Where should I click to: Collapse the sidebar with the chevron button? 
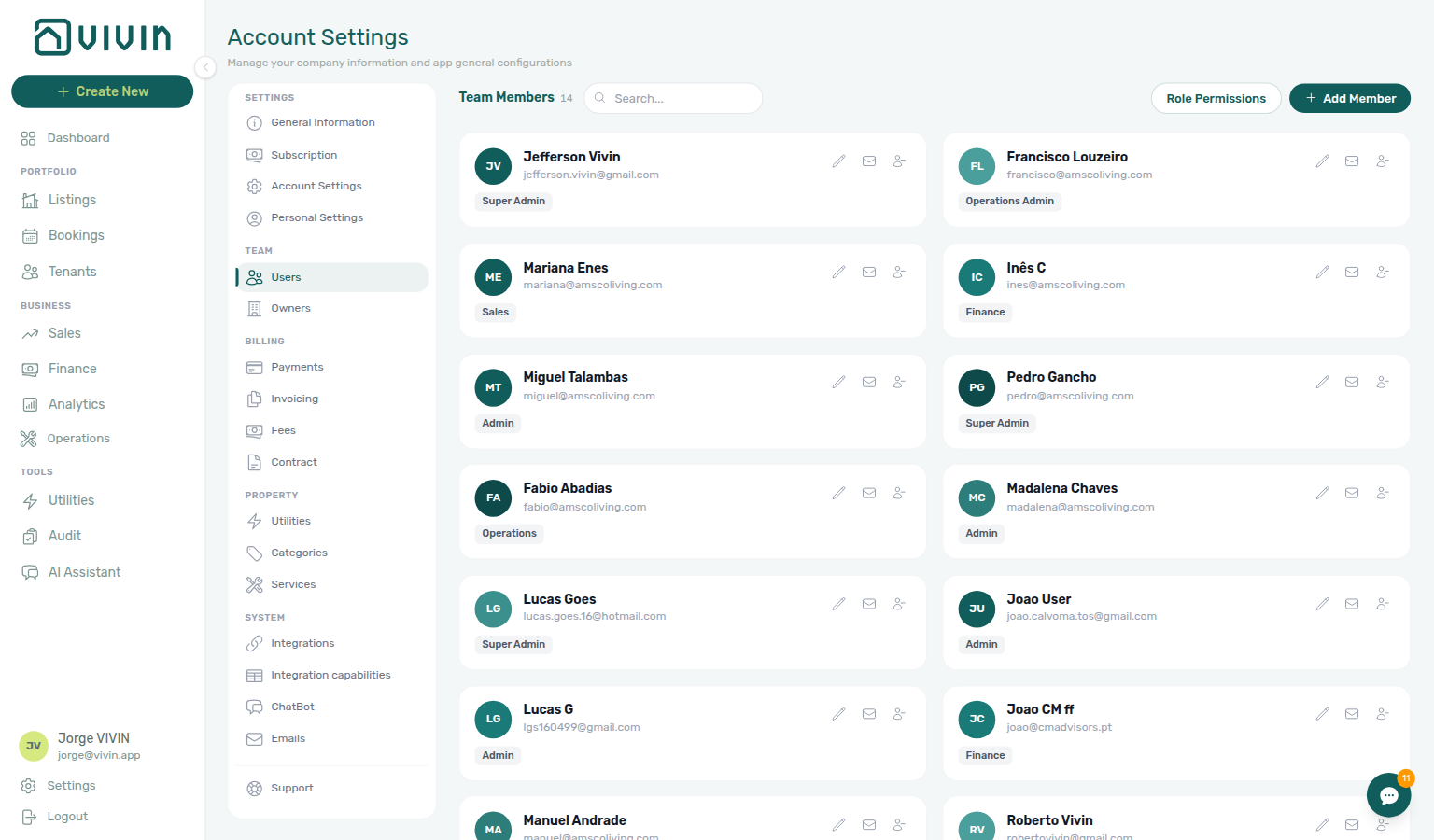tap(205, 67)
